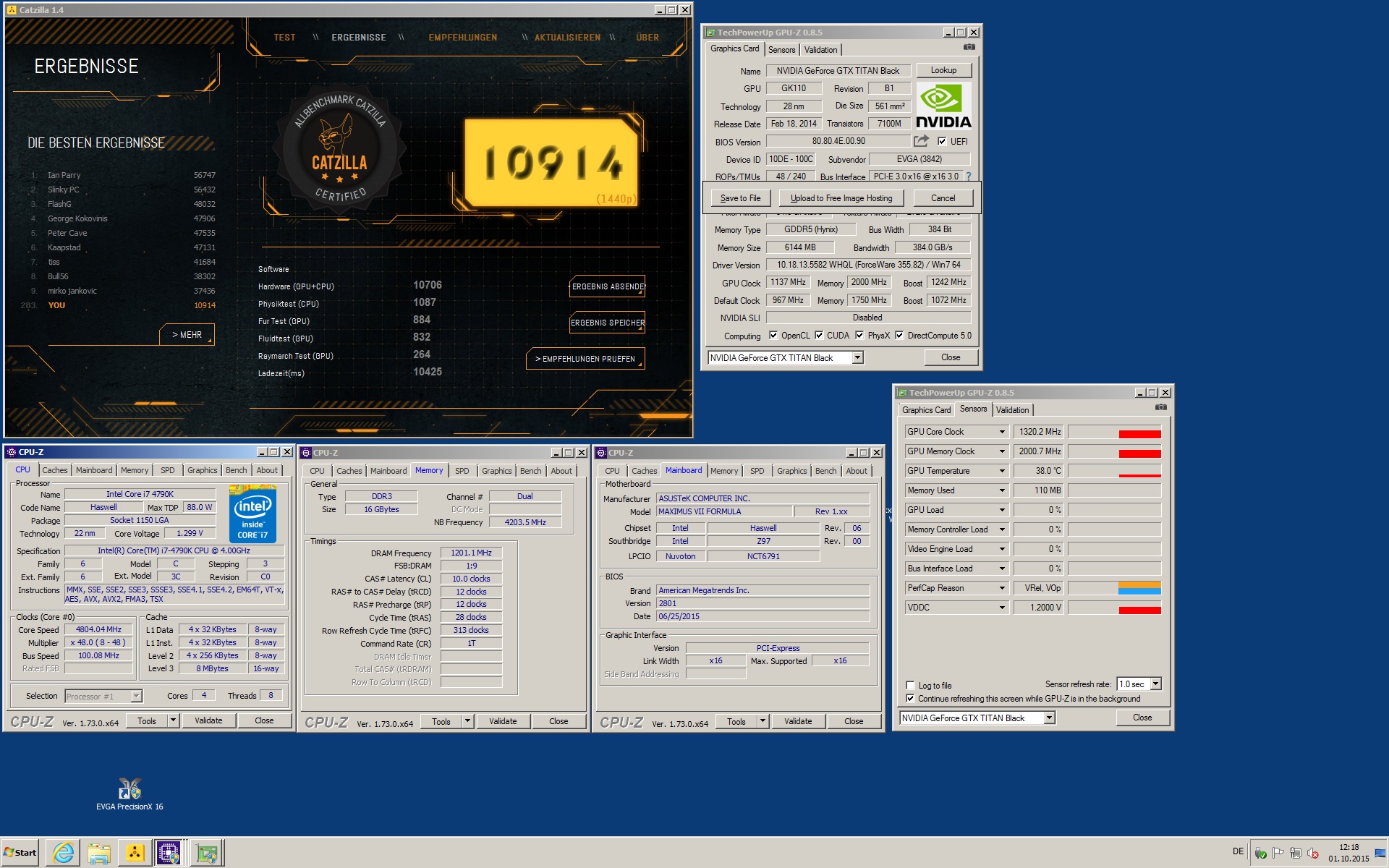Image resolution: width=1389 pixels, height=868 pixels.
Task: Click the Cancel button in GPU-Z
Action: tap(943, 198)
